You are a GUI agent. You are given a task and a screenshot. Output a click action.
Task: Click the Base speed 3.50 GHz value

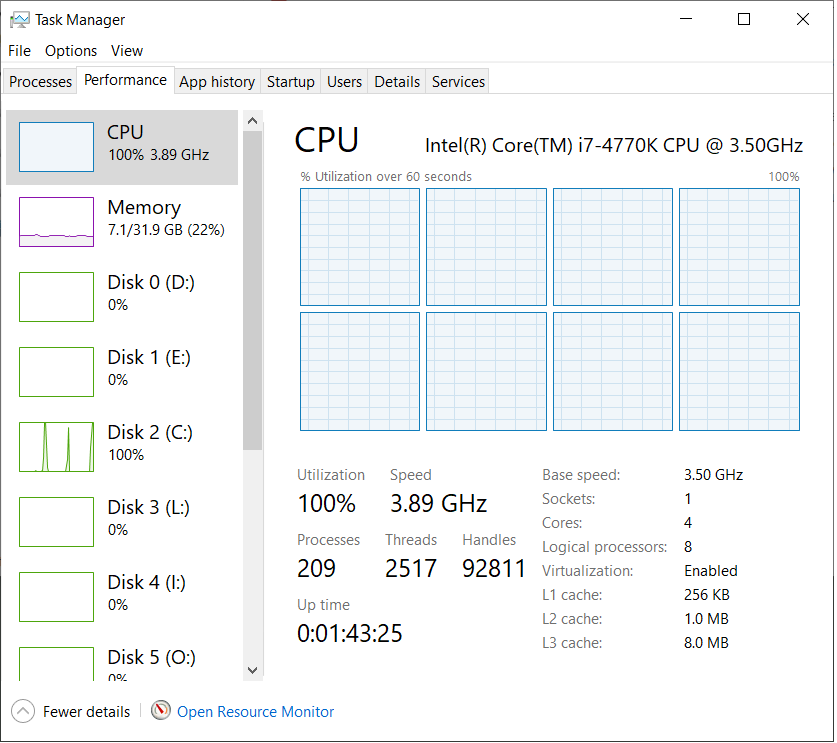(715, 476)
